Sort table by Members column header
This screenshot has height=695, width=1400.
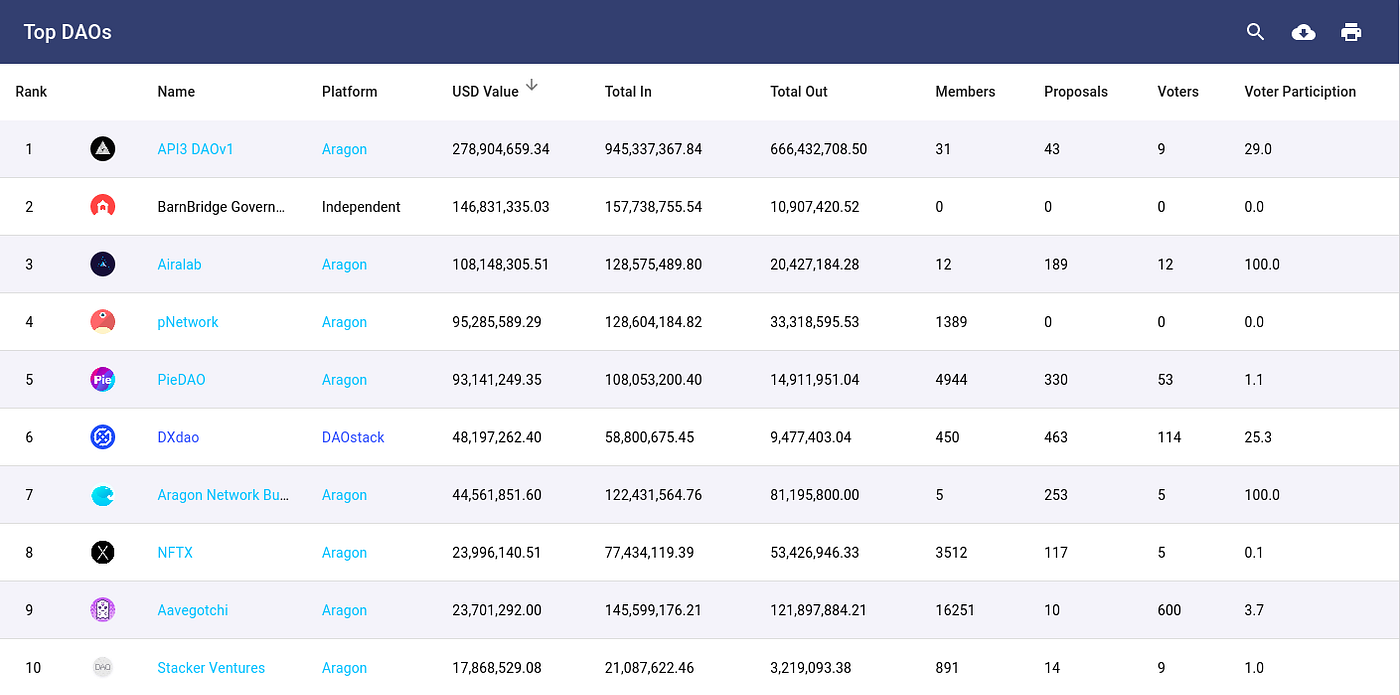point(965,92)
